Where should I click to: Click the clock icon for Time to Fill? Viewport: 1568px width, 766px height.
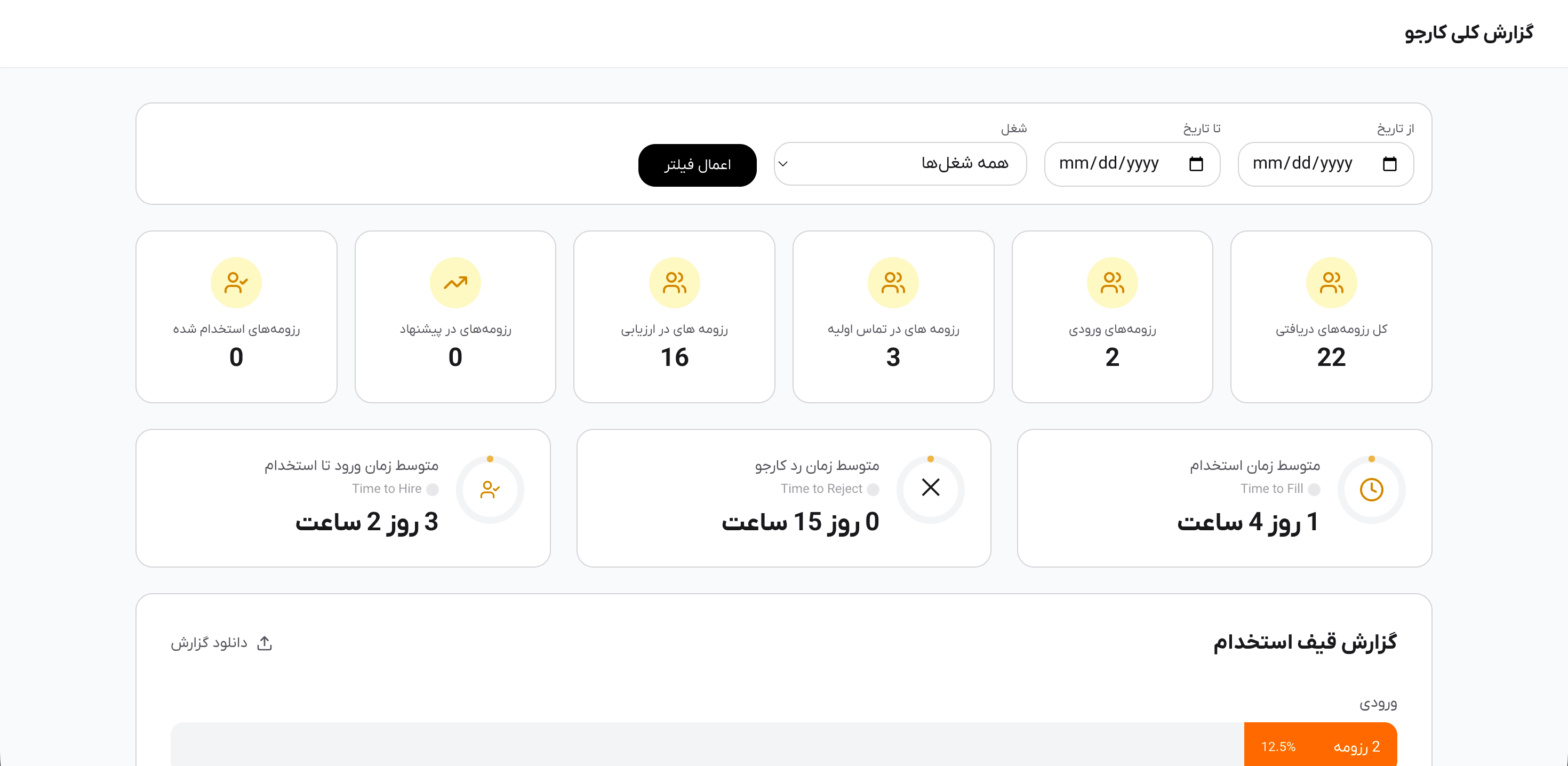pyautogui.click(x=1371, y=490)
